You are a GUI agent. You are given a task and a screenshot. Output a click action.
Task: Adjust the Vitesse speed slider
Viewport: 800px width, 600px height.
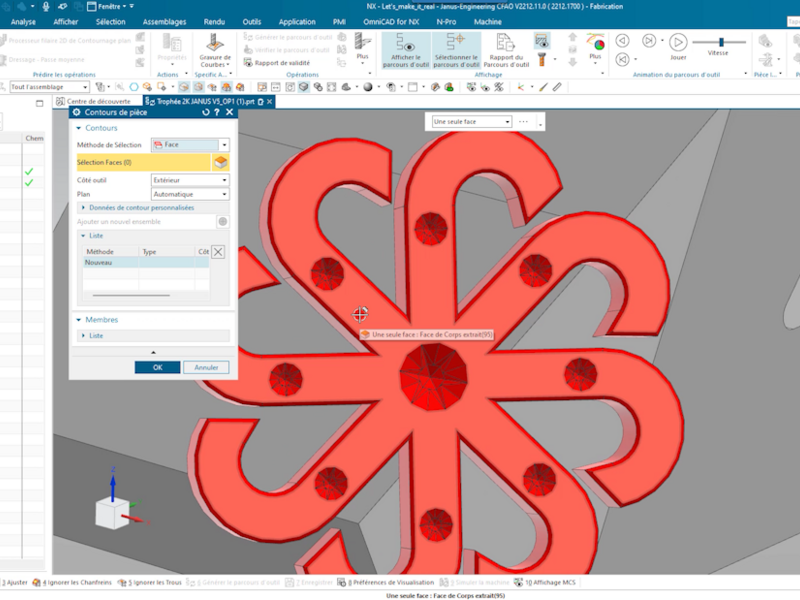720,42
